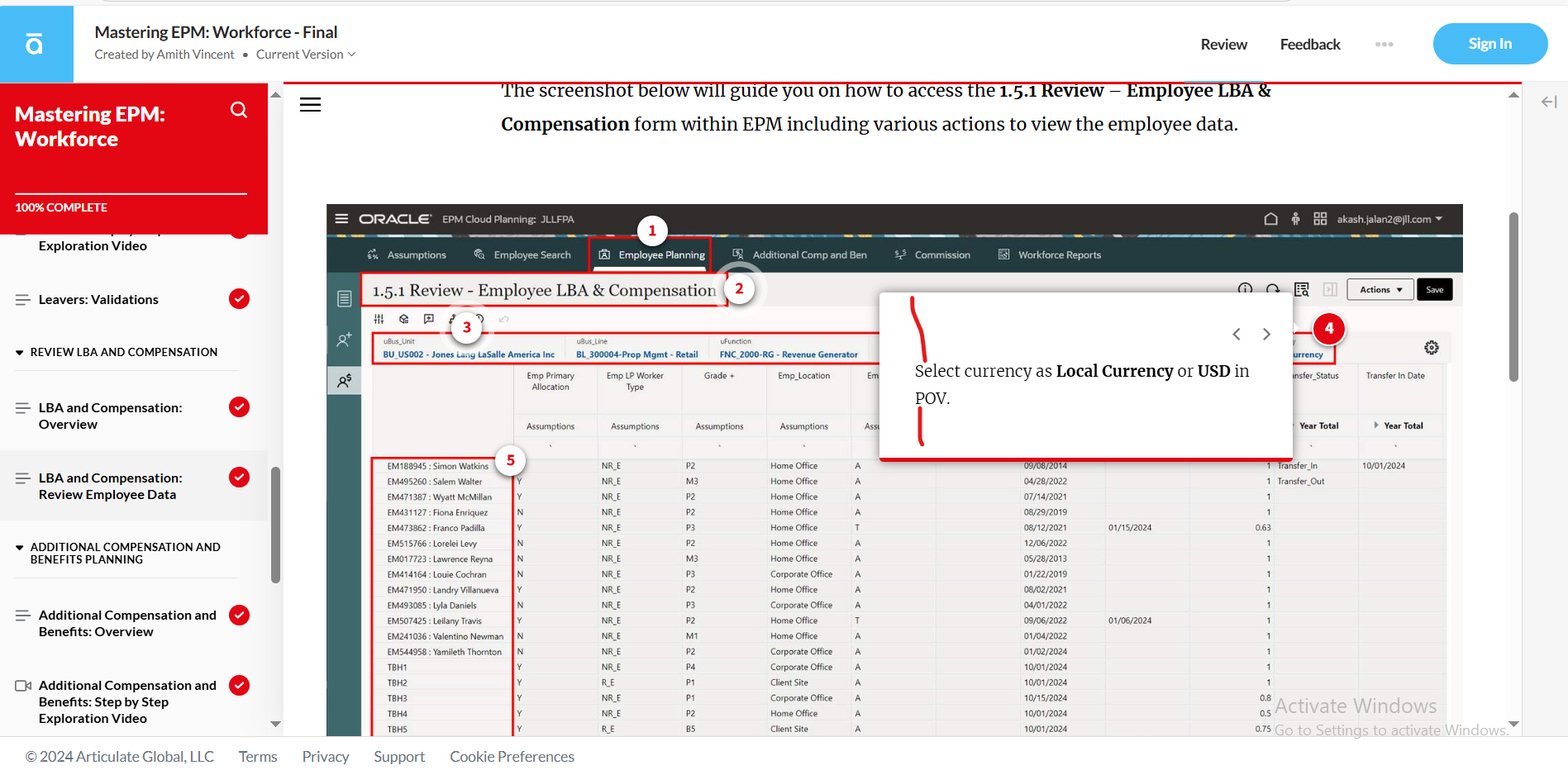Click checkmark beside Additional Compensation and Benefits: Overview

[x=239, y=615]
